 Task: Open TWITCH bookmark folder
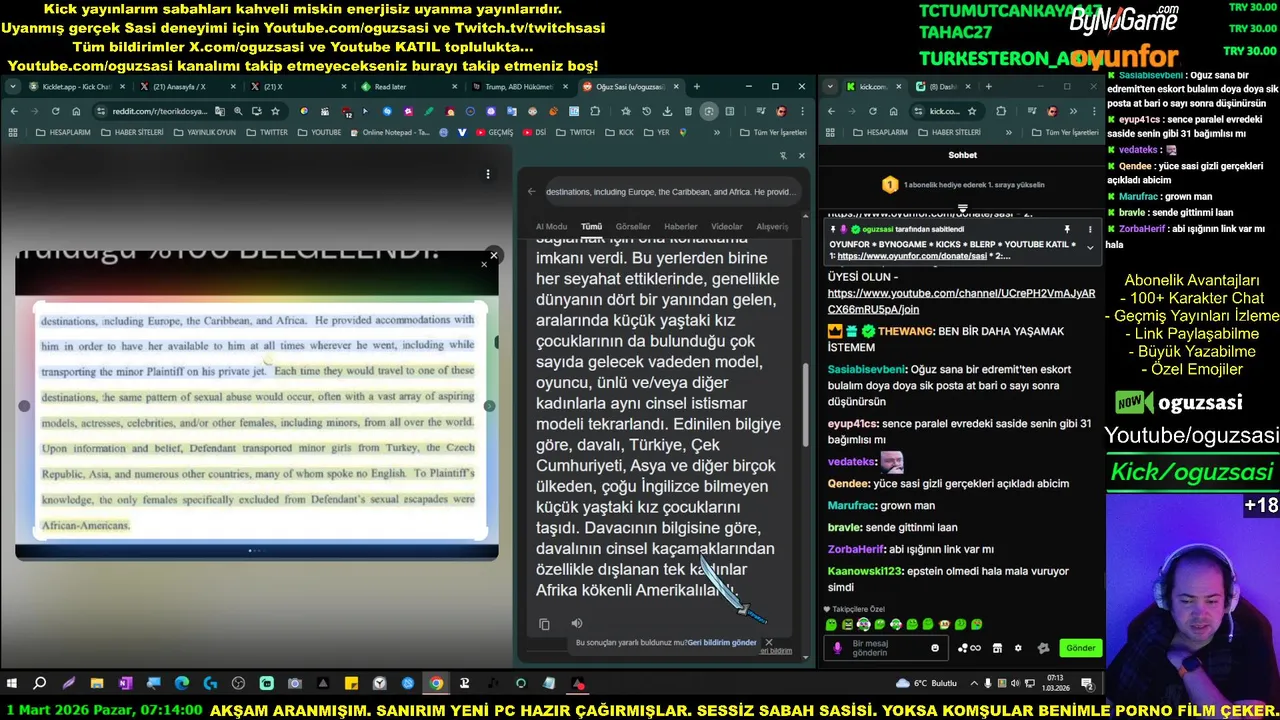575,132
